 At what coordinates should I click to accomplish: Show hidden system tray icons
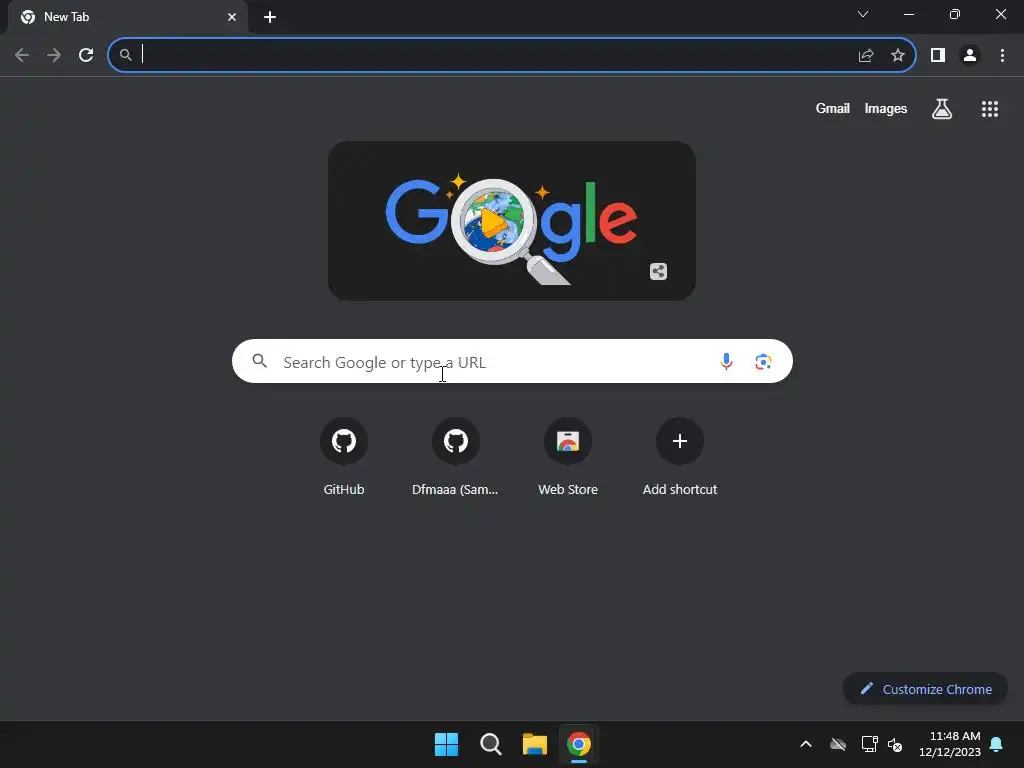(x=806, y=744)
